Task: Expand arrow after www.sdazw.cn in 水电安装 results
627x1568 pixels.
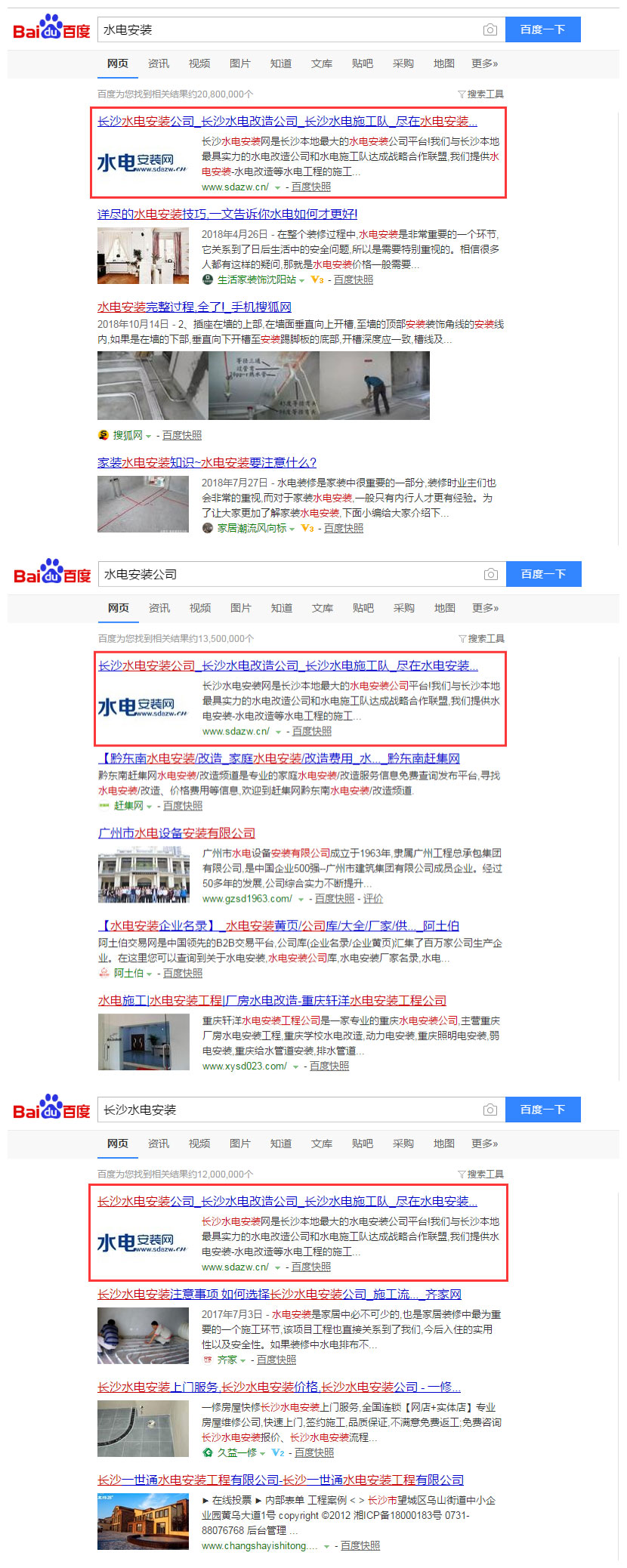Action: pos(277,187)
